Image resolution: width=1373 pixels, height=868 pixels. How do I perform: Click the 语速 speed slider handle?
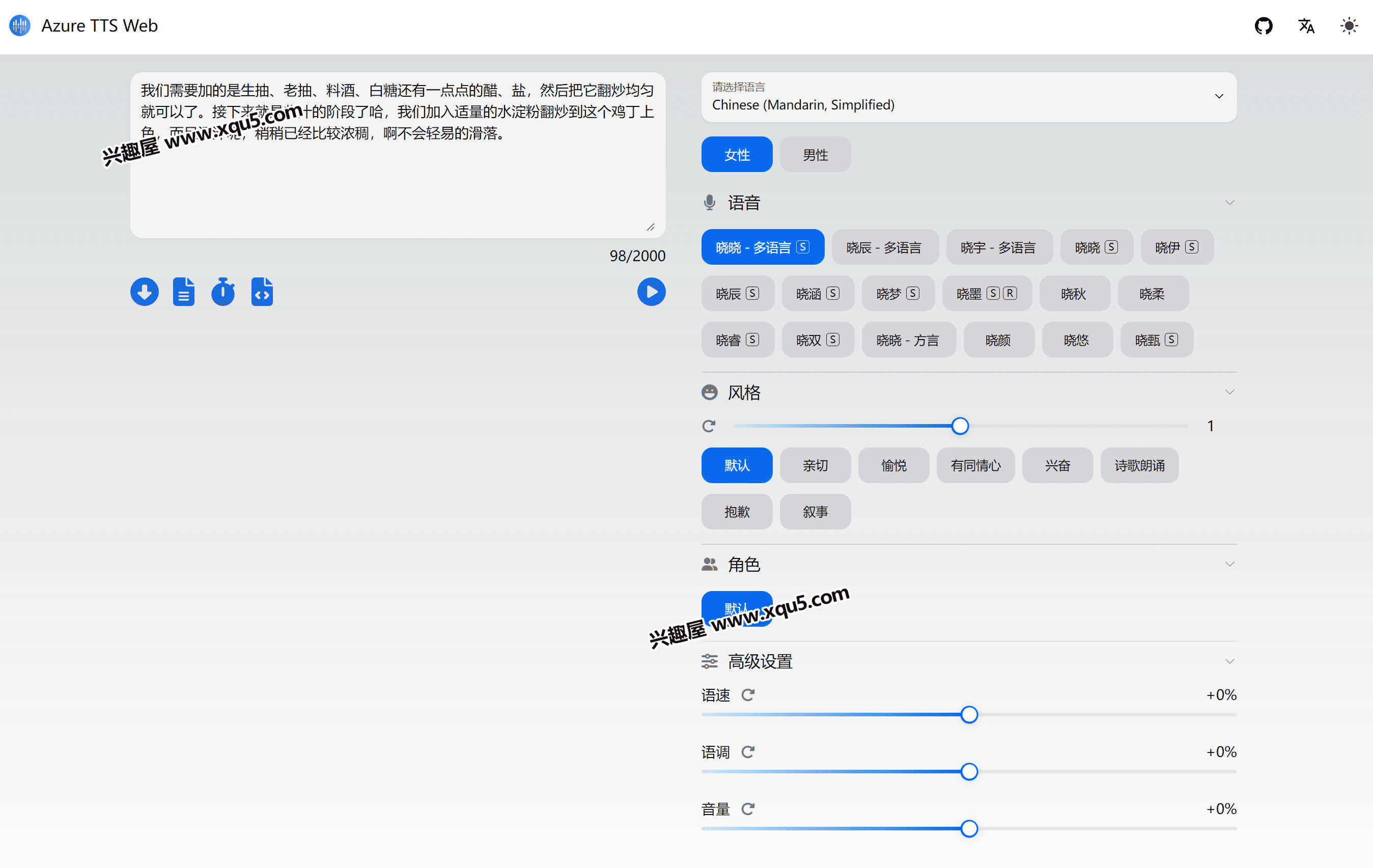click(969, 715)
